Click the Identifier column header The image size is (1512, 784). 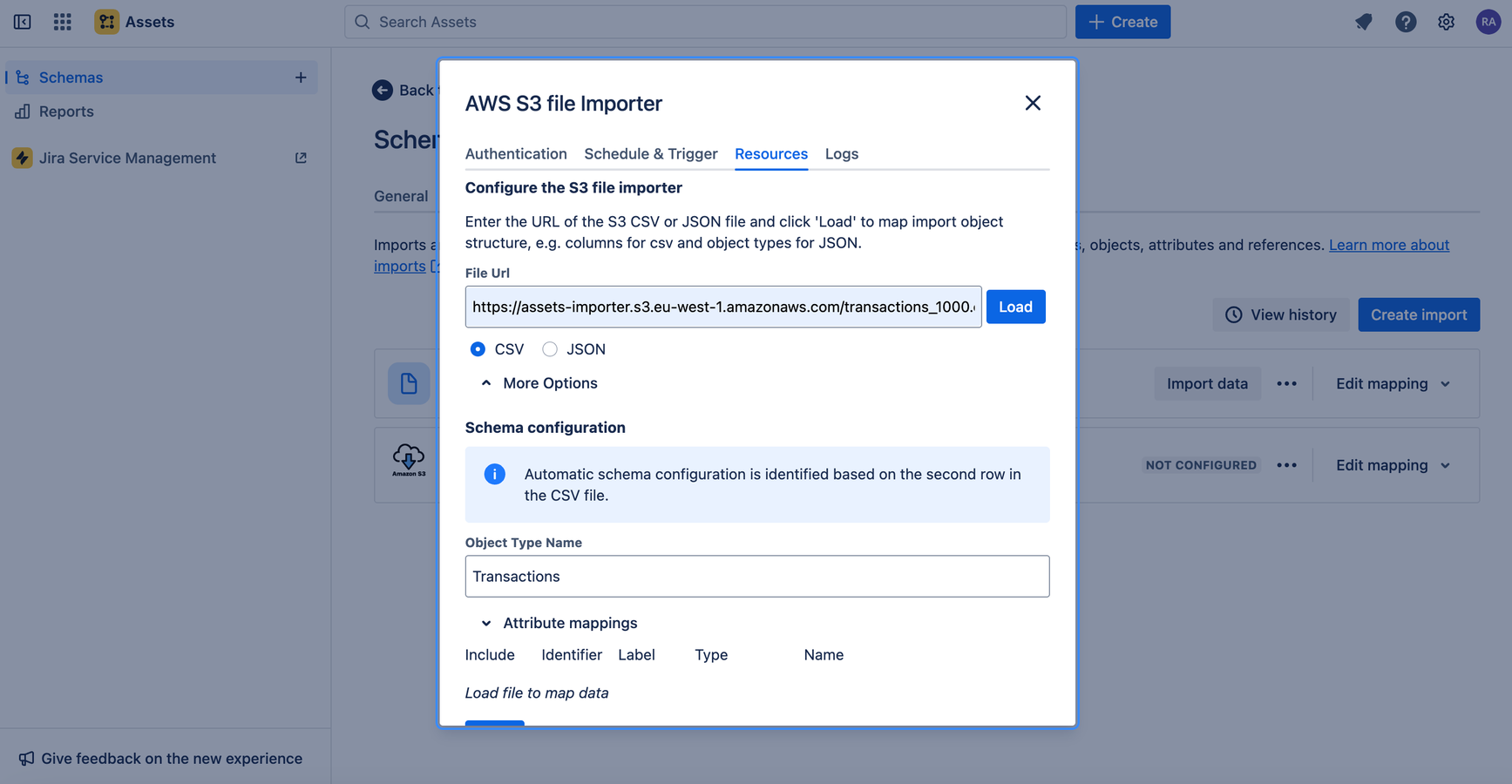pos(572,655)
